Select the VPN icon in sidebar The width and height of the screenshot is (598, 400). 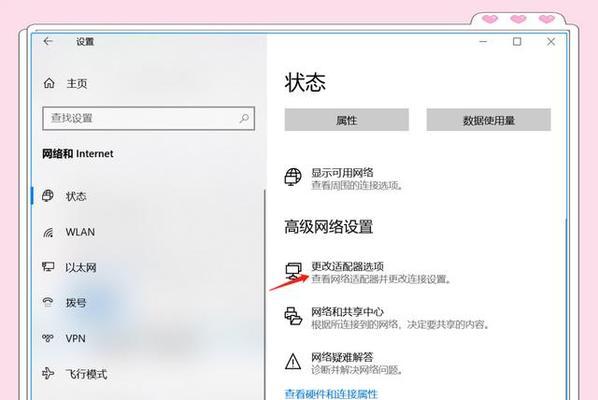pos(48,338)
